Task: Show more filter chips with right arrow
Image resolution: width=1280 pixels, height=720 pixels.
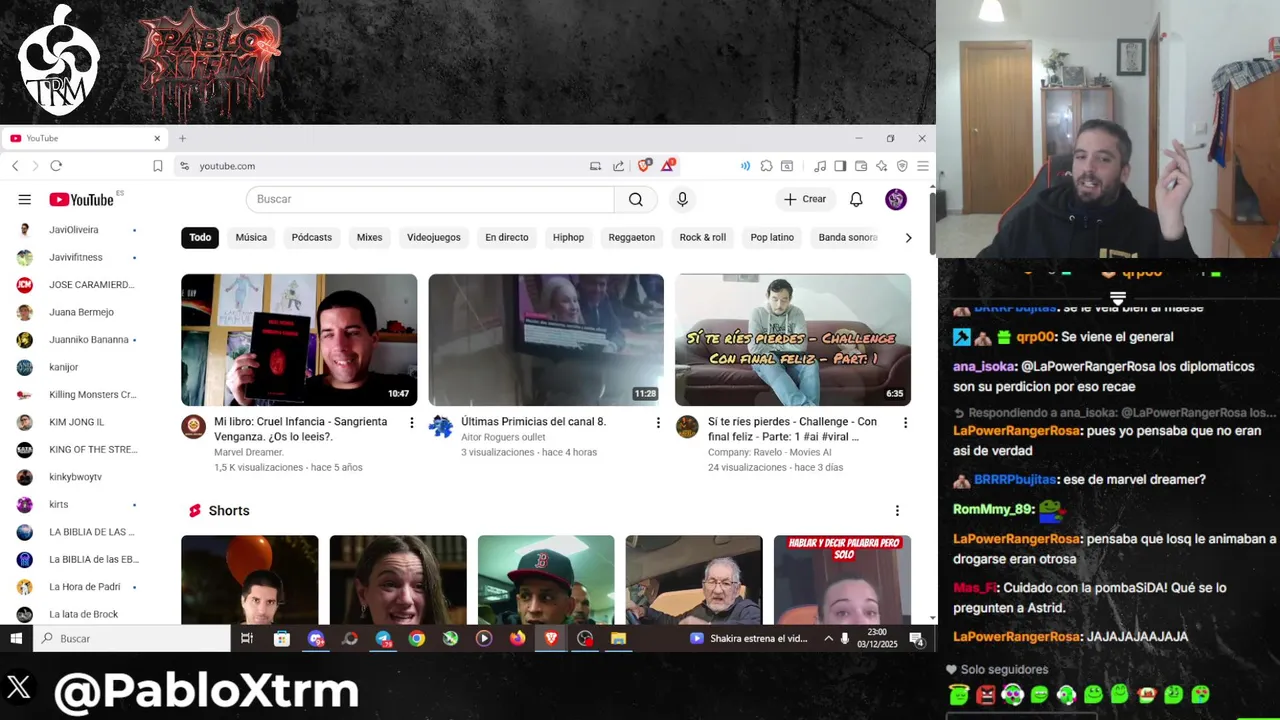Action: coord(908,238)
